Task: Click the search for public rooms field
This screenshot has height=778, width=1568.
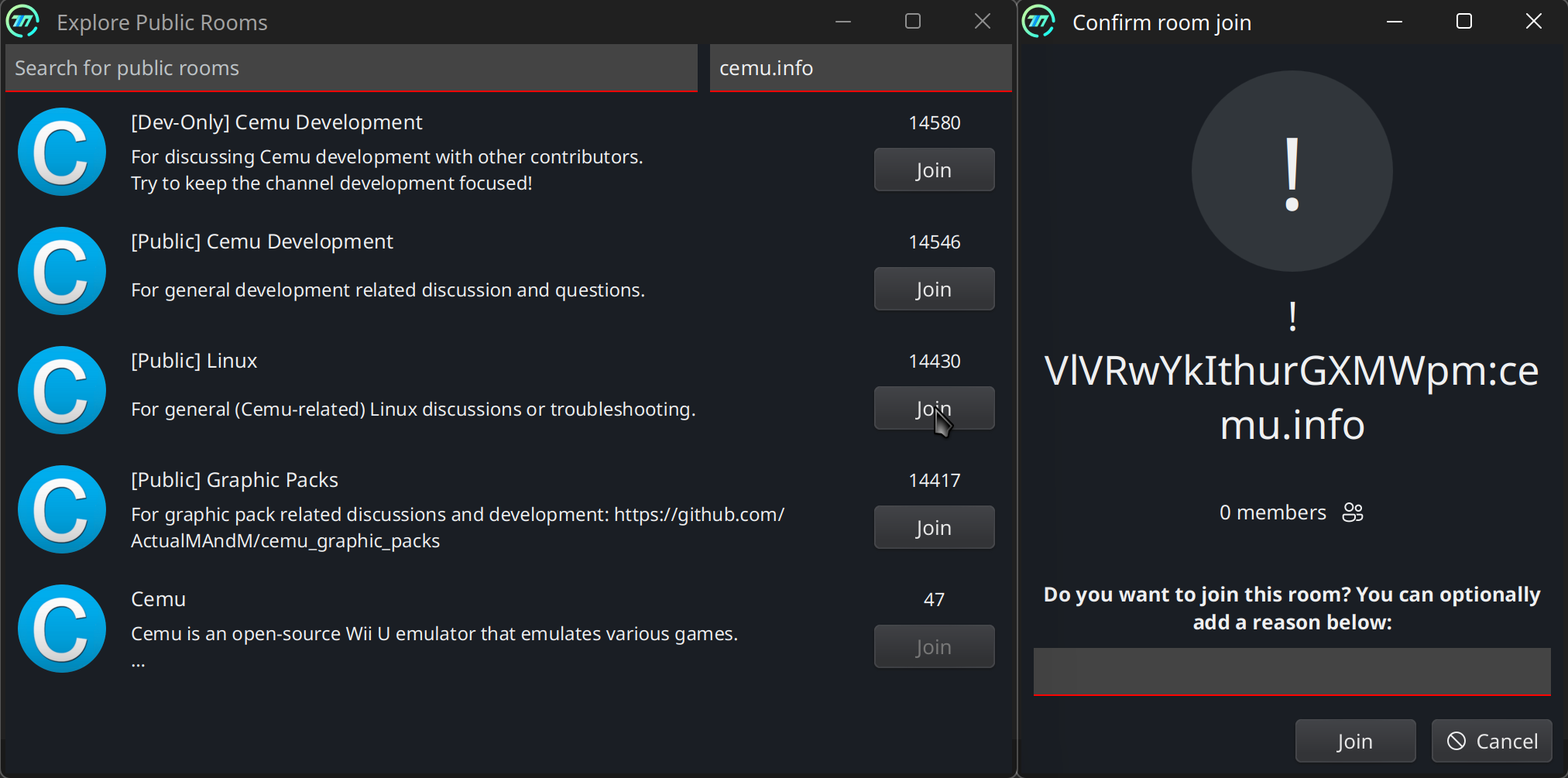Action: pos(351,68)
